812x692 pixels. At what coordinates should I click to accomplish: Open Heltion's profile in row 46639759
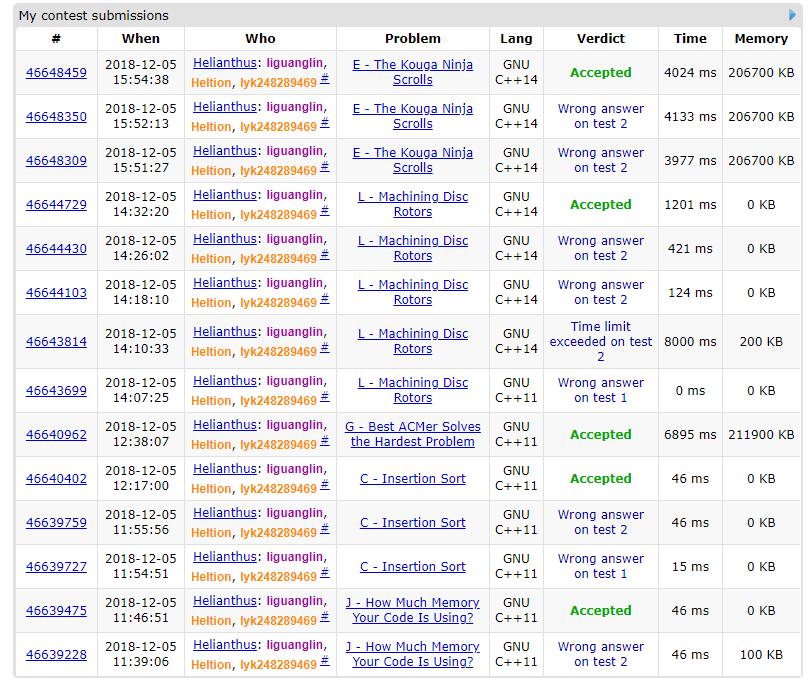(x=211, y=532)
